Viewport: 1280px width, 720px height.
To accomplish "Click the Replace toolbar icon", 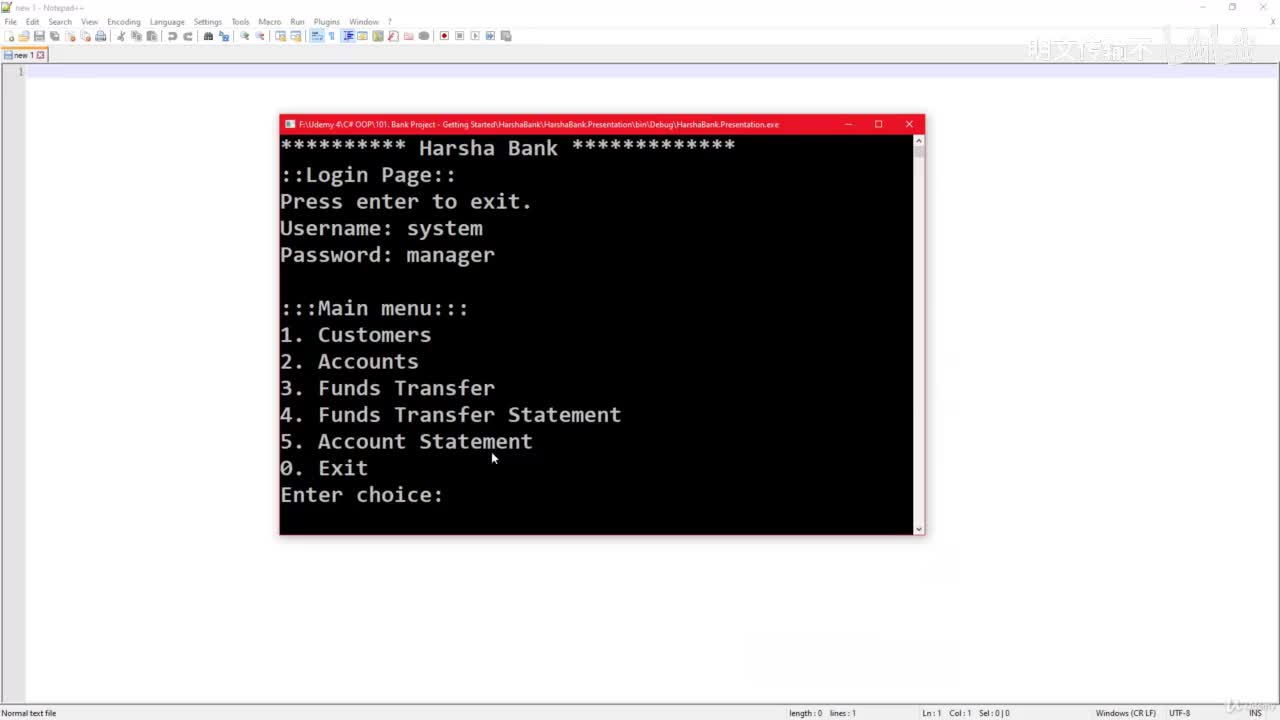I will click(x=224, y=36).
